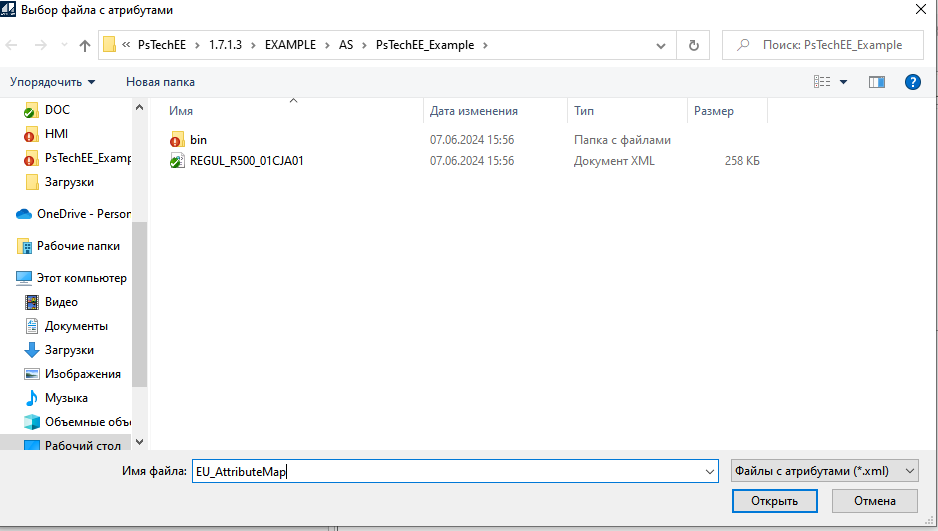Sort files by Дата изменения column
This screenshot has width=938, height=531.
tap(474, 111)
